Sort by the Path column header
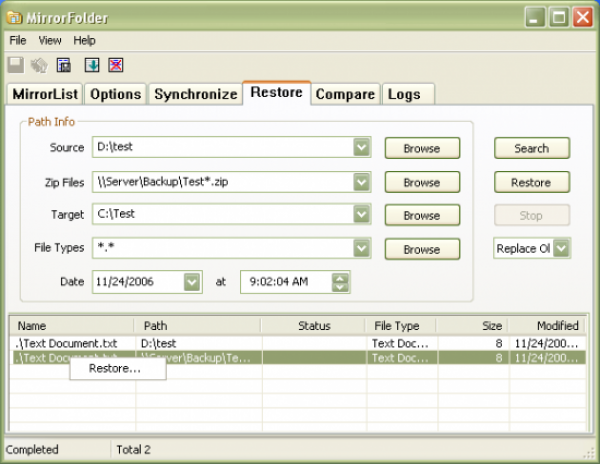The height and width of the screenshot is (464, 600). click(x=197, y=326)
